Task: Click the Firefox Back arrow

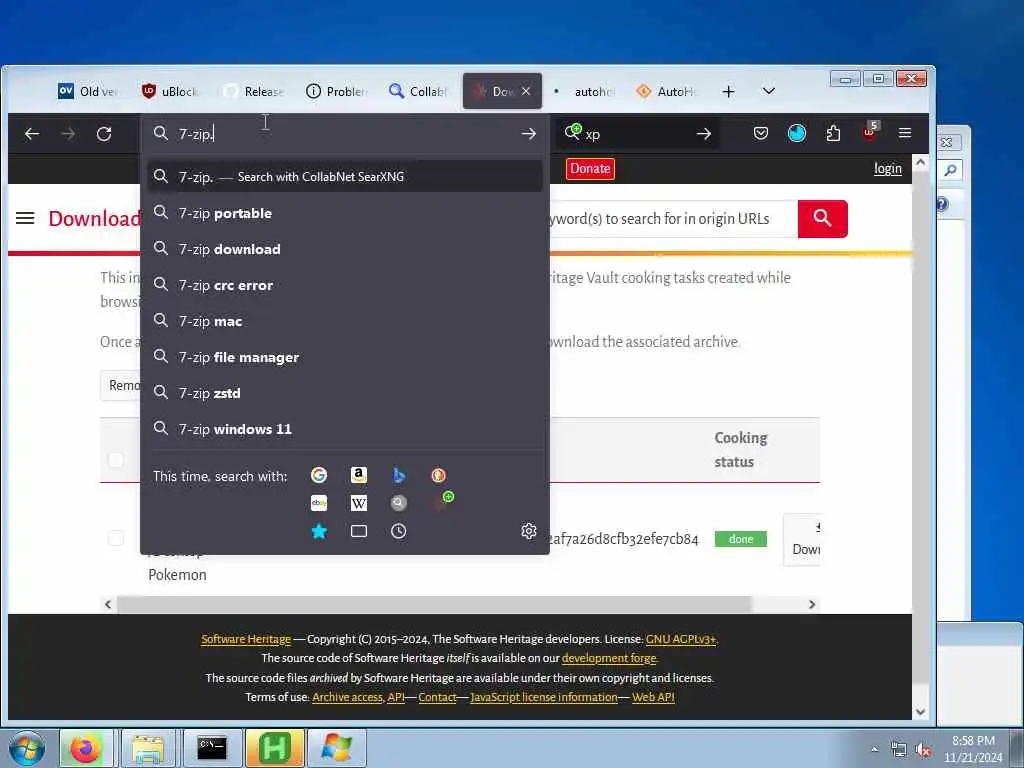Action: (31, 134)
